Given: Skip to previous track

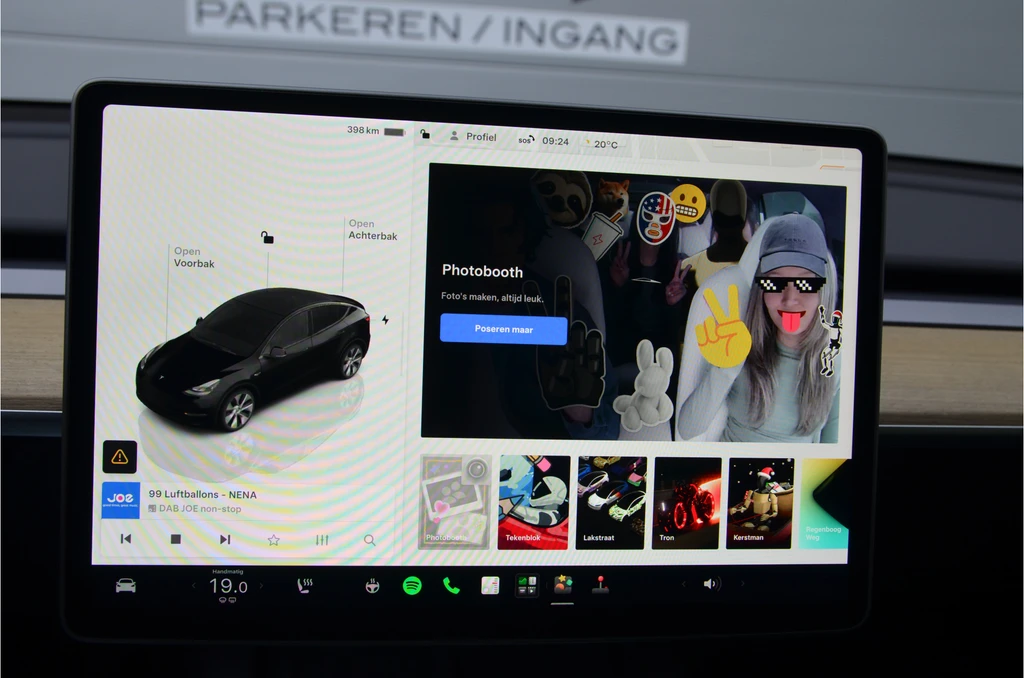Looking at the screenshot, I should 125,539.
